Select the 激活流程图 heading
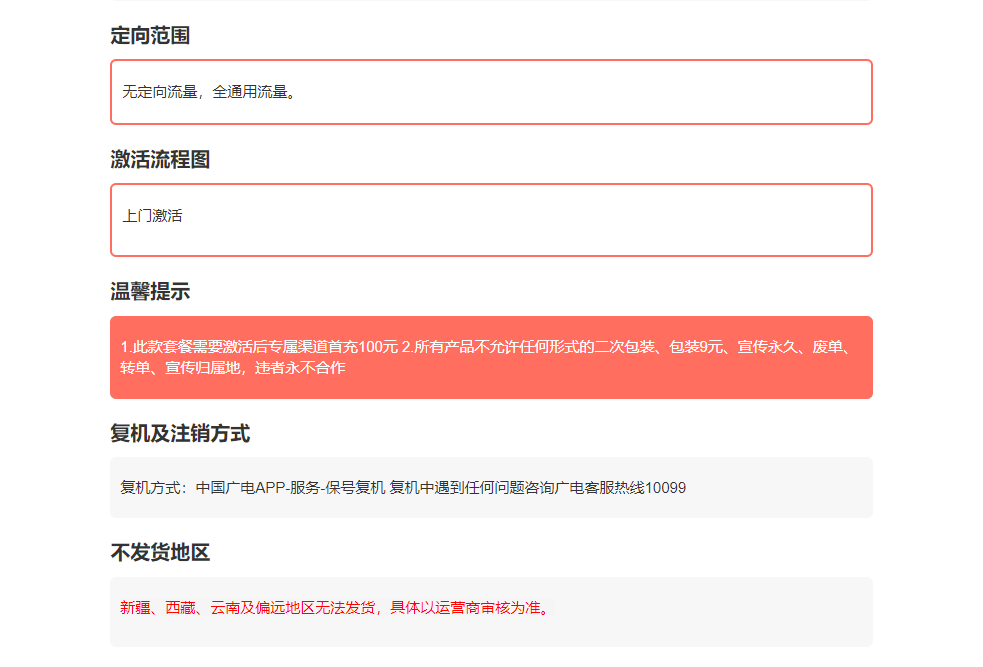Viewport: 983px width, 667px height. 160,159
